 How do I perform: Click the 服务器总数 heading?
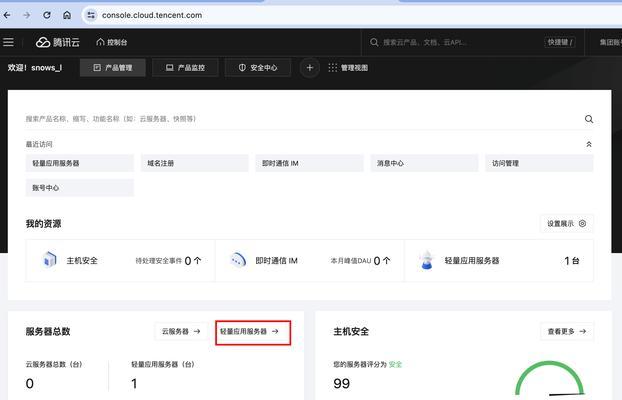pyautogui.click(x=48, y=331)
